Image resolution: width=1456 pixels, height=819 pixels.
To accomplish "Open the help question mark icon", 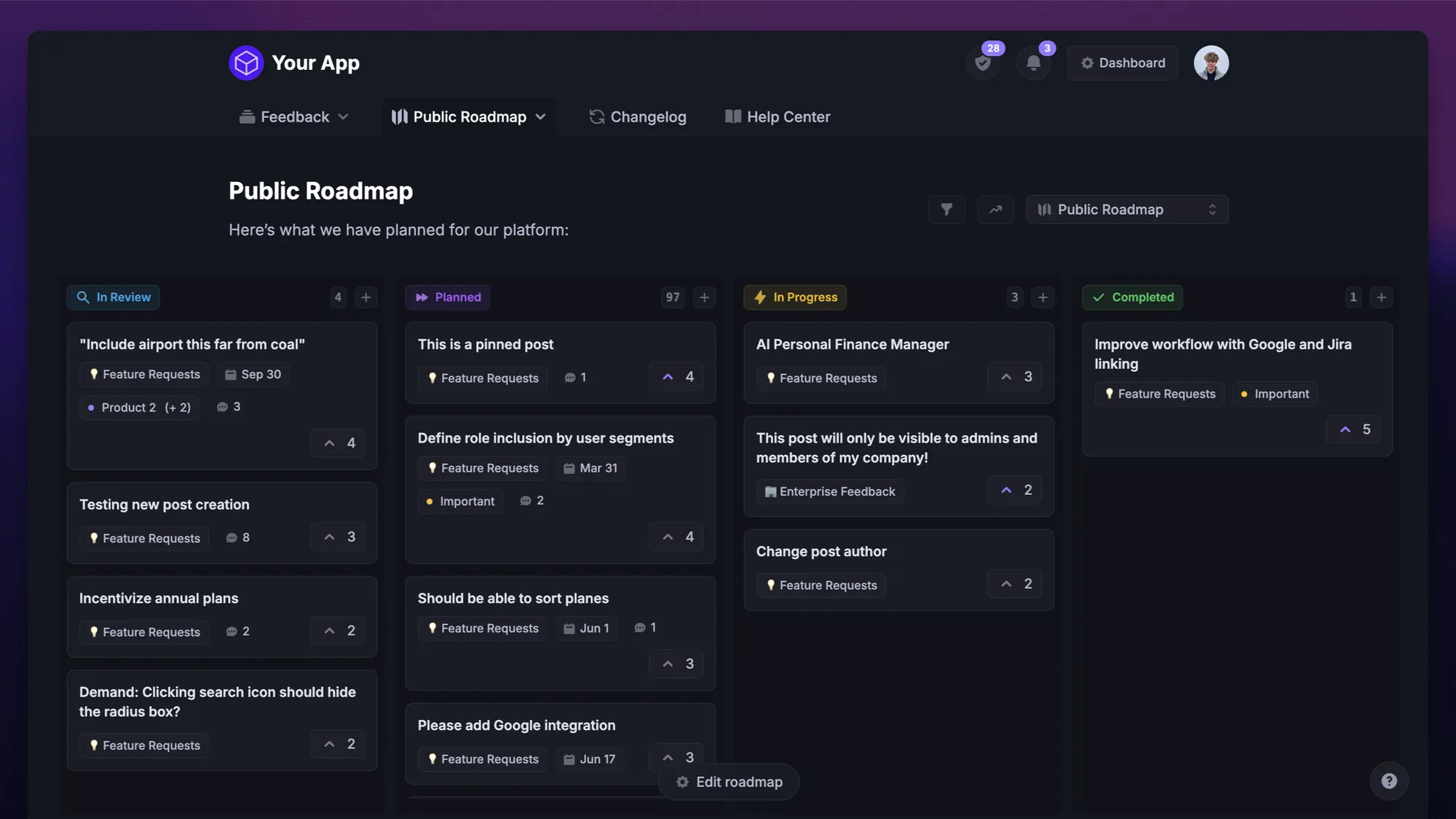I will 1389,781.
